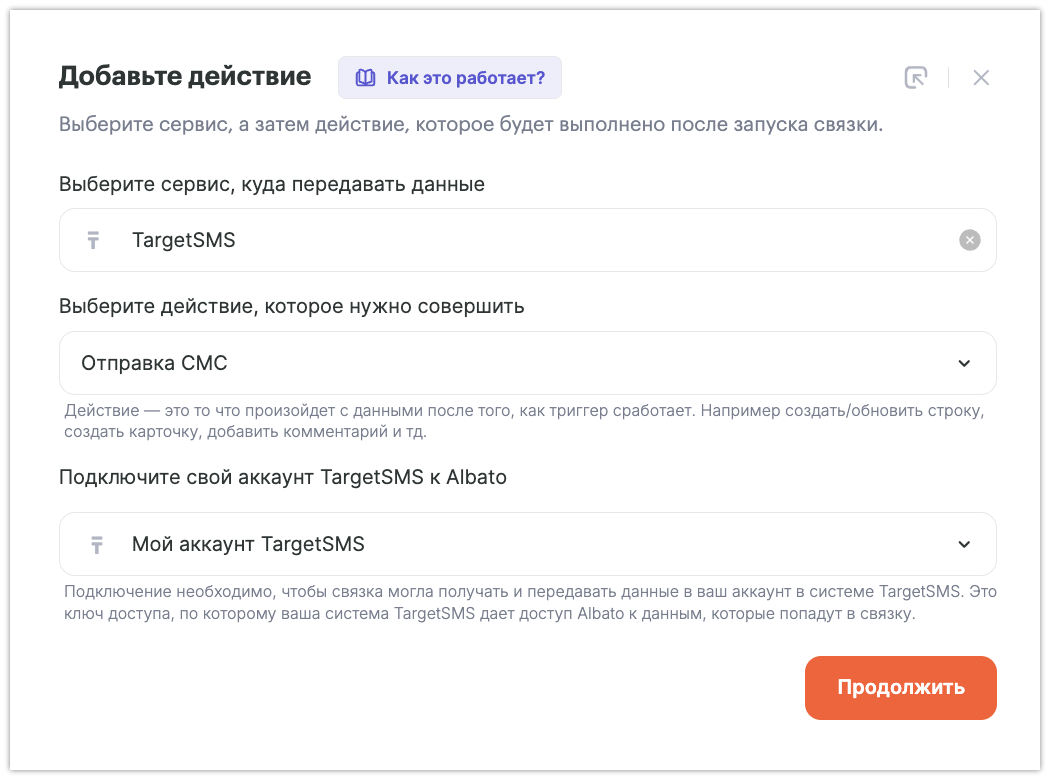Open the "Отправка СМС" action dropdown
The image size is (1050, 780).
click(x=500, y=363)
